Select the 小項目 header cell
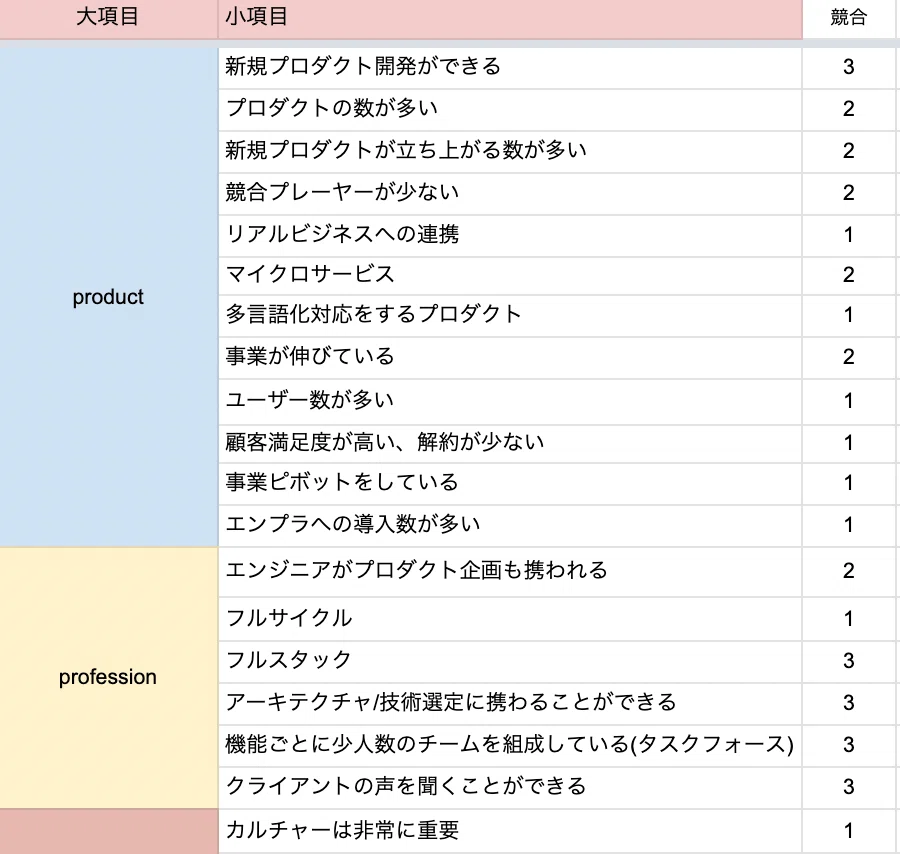 coord(510,19)
